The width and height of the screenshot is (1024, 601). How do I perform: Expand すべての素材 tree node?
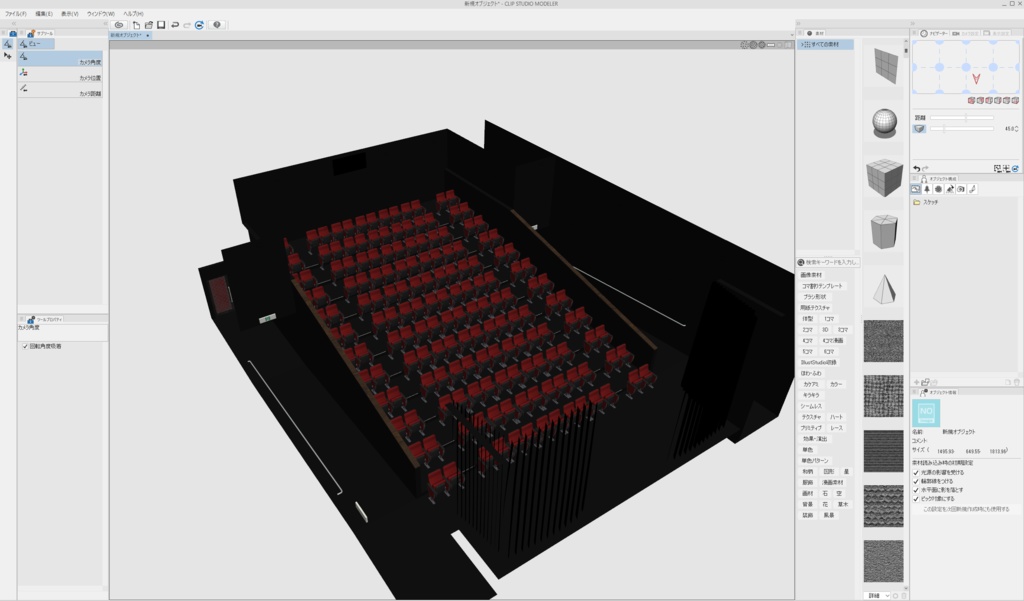pos(803,44)
